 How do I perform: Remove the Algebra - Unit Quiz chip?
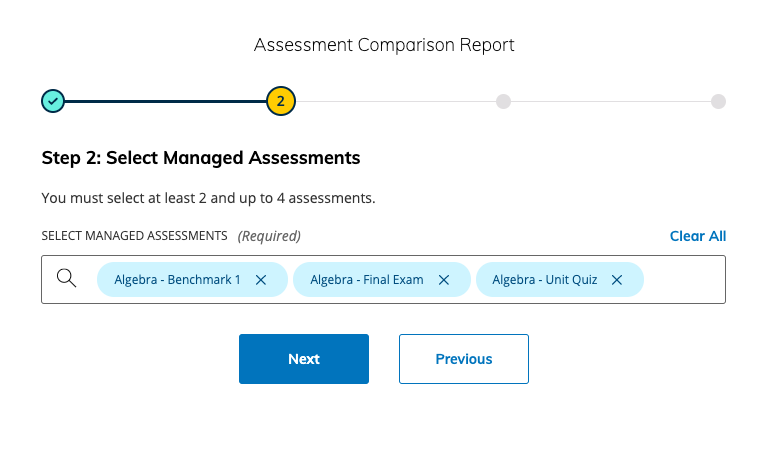[x=617, y=280]
